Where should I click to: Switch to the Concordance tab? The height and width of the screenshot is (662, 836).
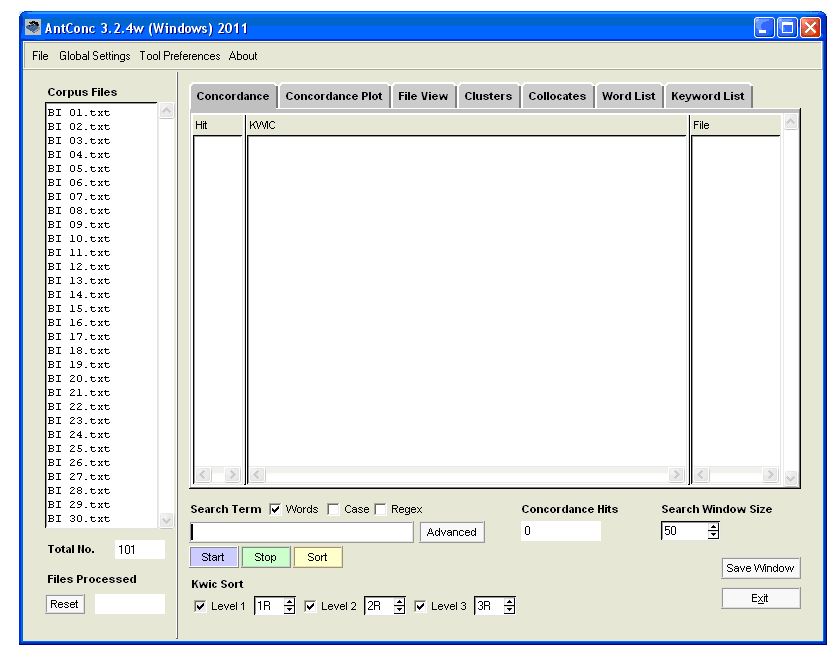tap(233, 96)
